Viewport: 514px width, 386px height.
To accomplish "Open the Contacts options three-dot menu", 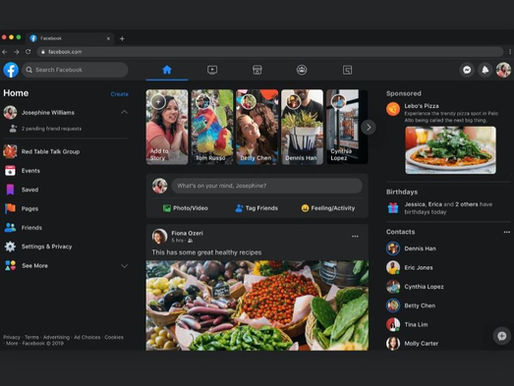I will click(x=507, y=232).
